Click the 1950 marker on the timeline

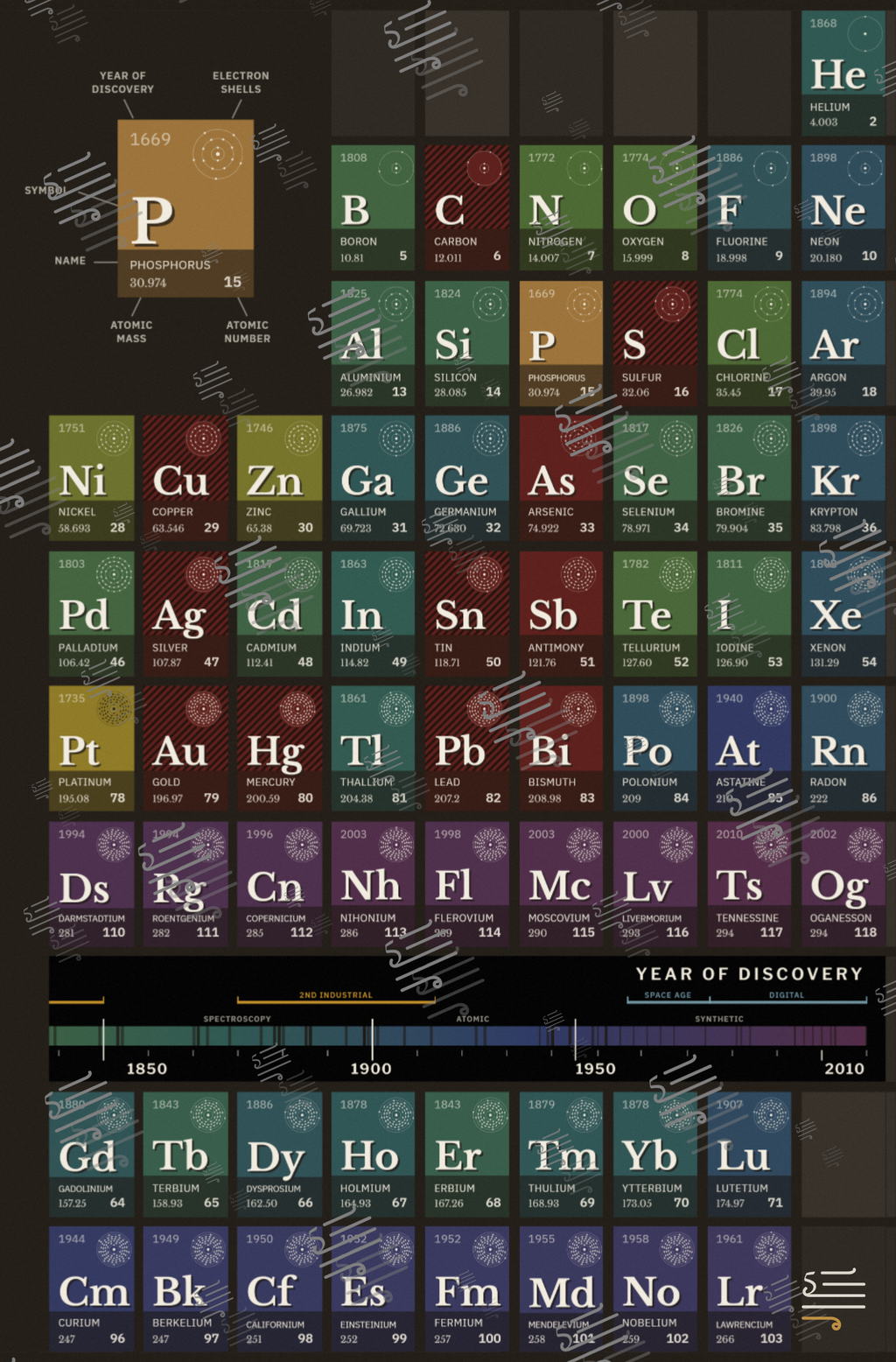(x=595, y=1068)
